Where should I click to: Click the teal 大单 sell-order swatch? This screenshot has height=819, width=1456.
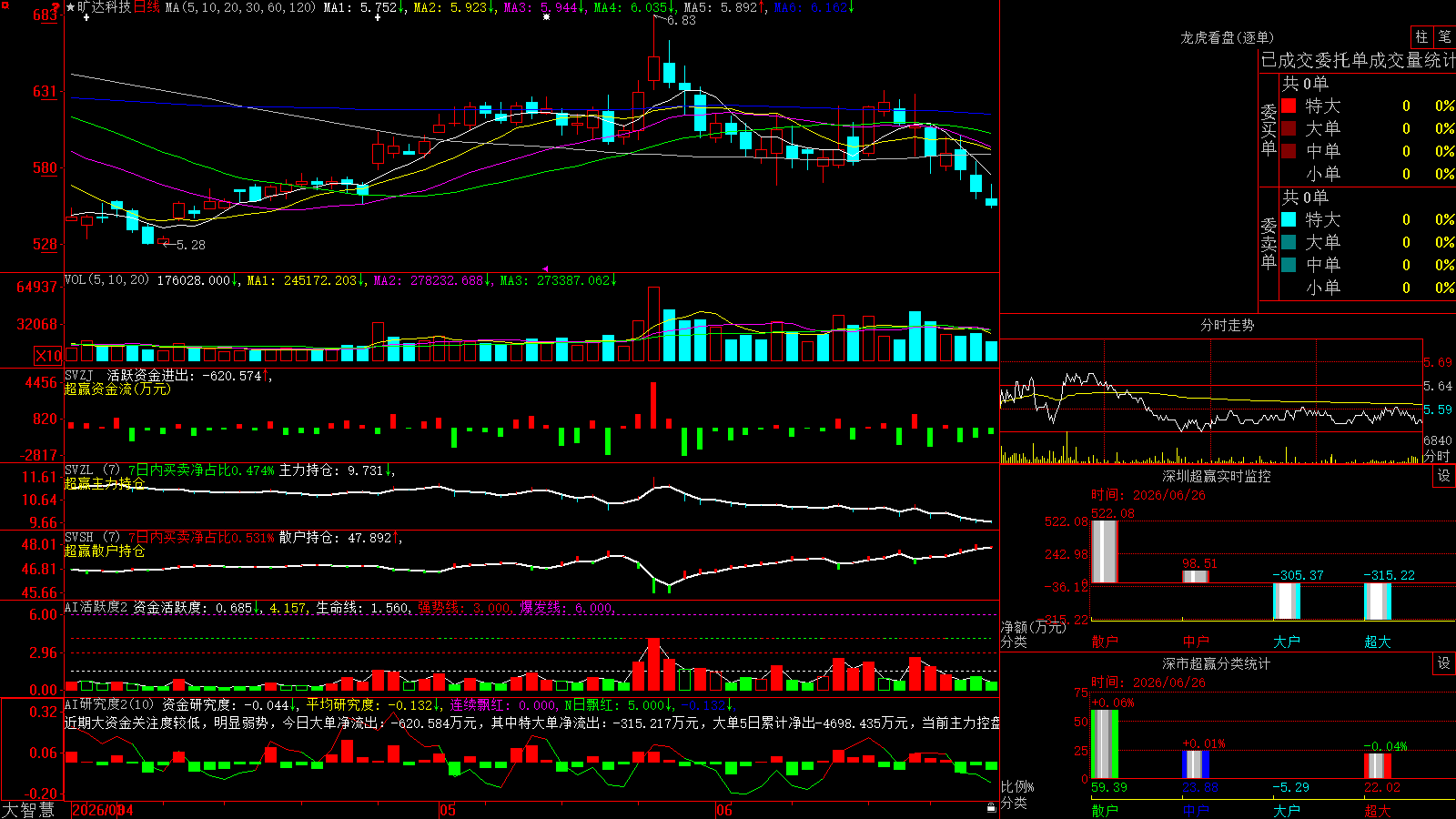click(1289, 242)
